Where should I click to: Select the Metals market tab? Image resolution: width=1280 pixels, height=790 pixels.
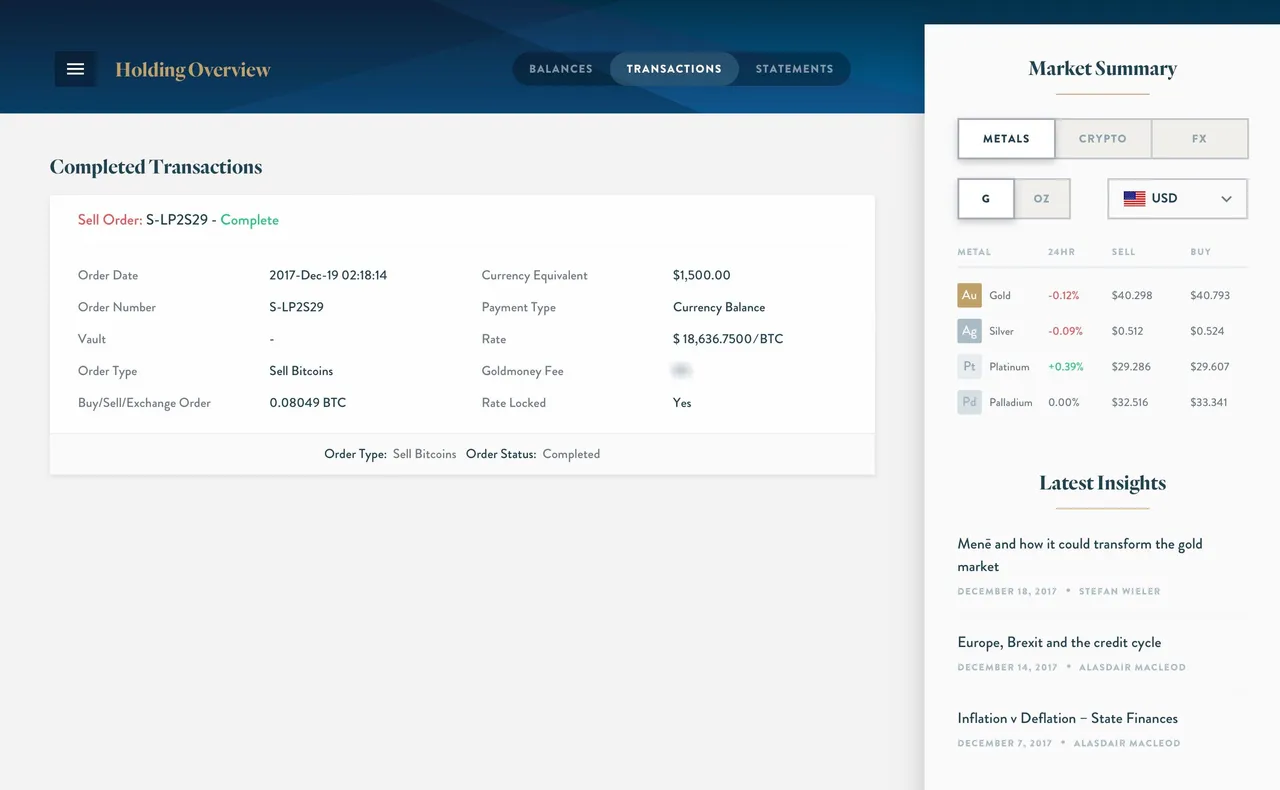click(x=1006, y=139)
